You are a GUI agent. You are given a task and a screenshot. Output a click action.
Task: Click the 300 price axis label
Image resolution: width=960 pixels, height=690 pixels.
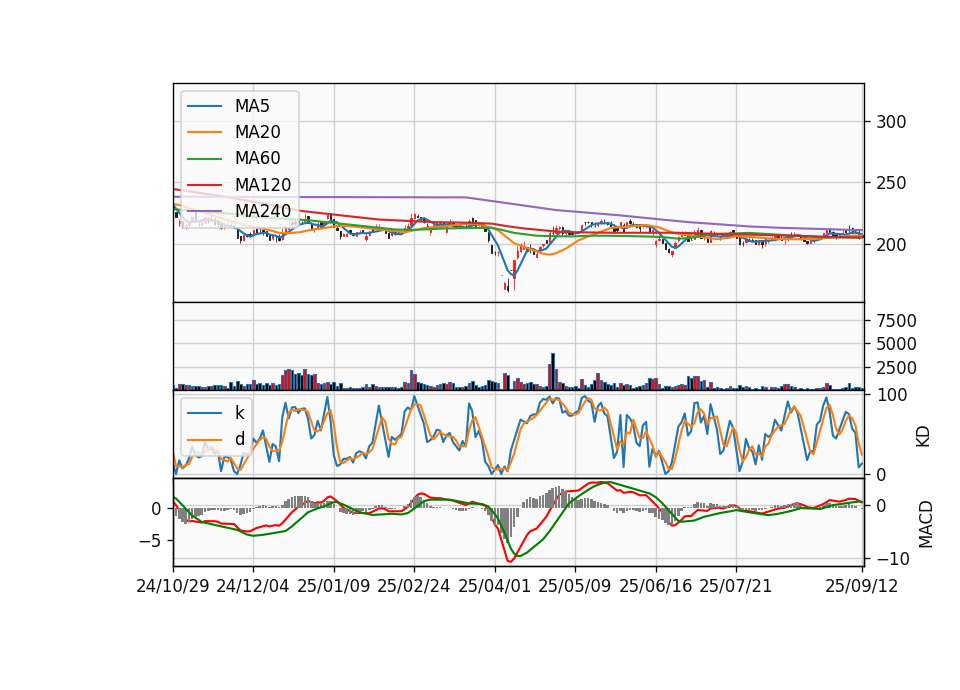[x=891, y=122]
